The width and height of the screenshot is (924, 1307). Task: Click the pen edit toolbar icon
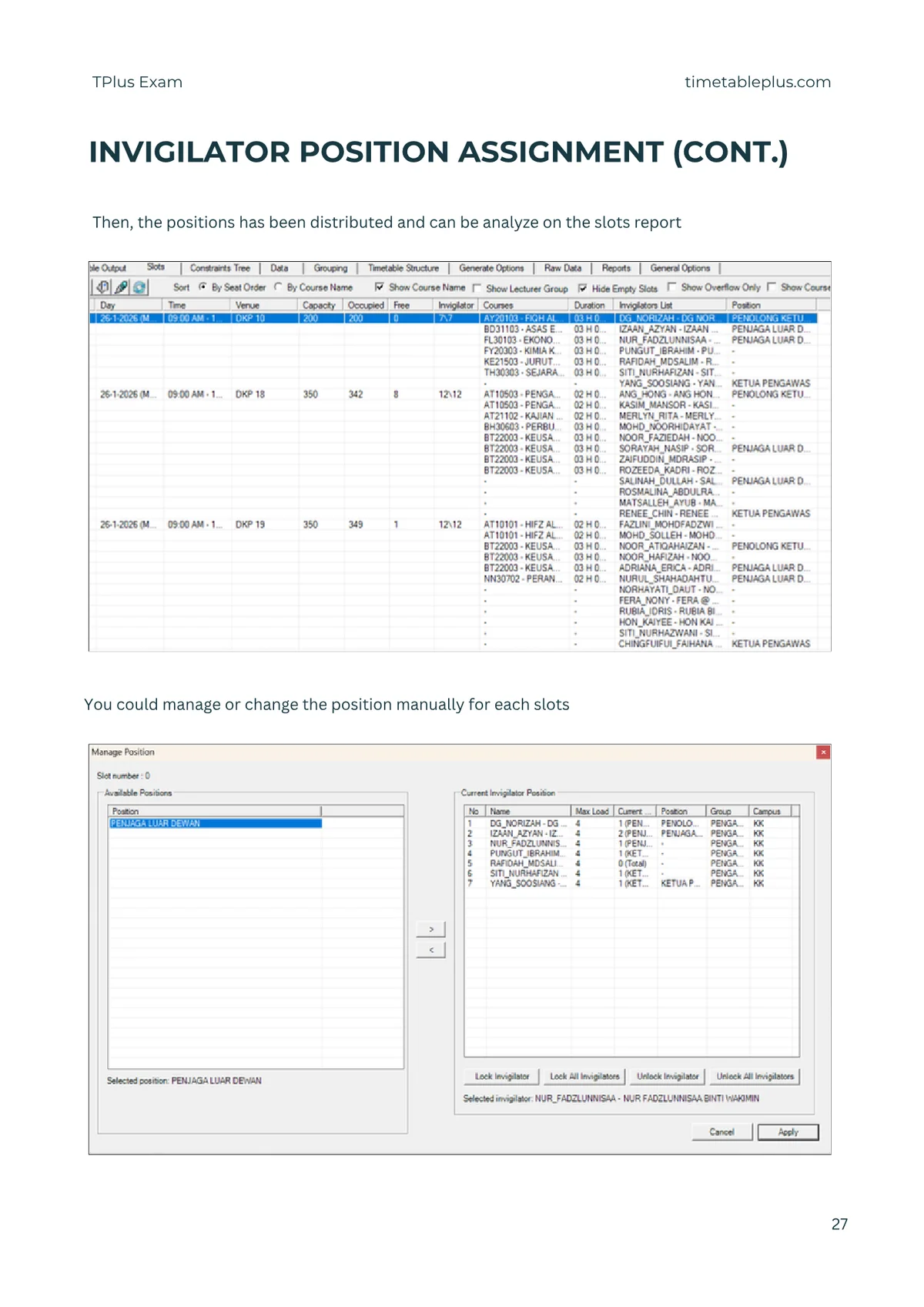coord(121,287)
